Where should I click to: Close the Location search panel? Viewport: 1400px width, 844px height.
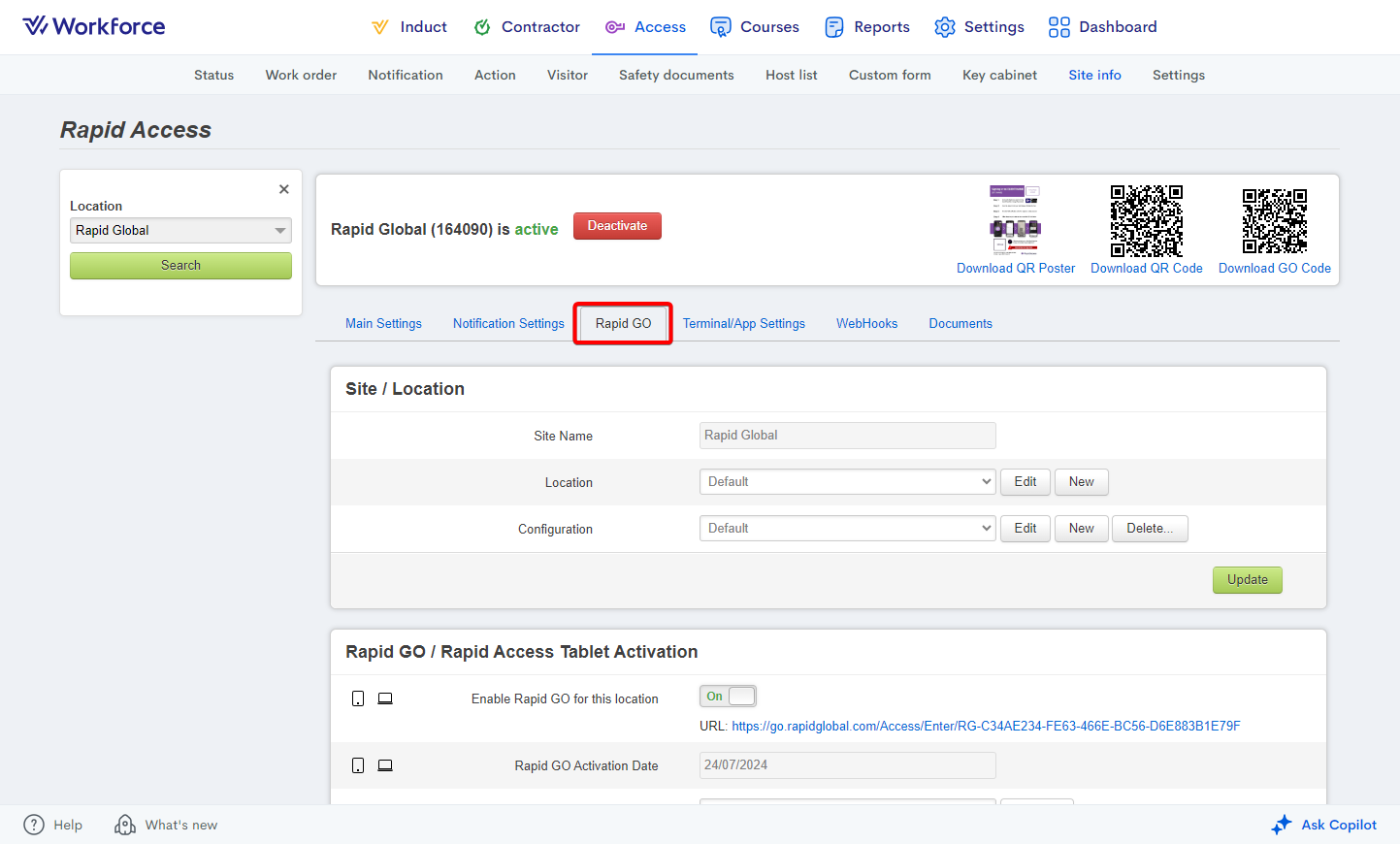pyautogui.click(x=284, y=189)
